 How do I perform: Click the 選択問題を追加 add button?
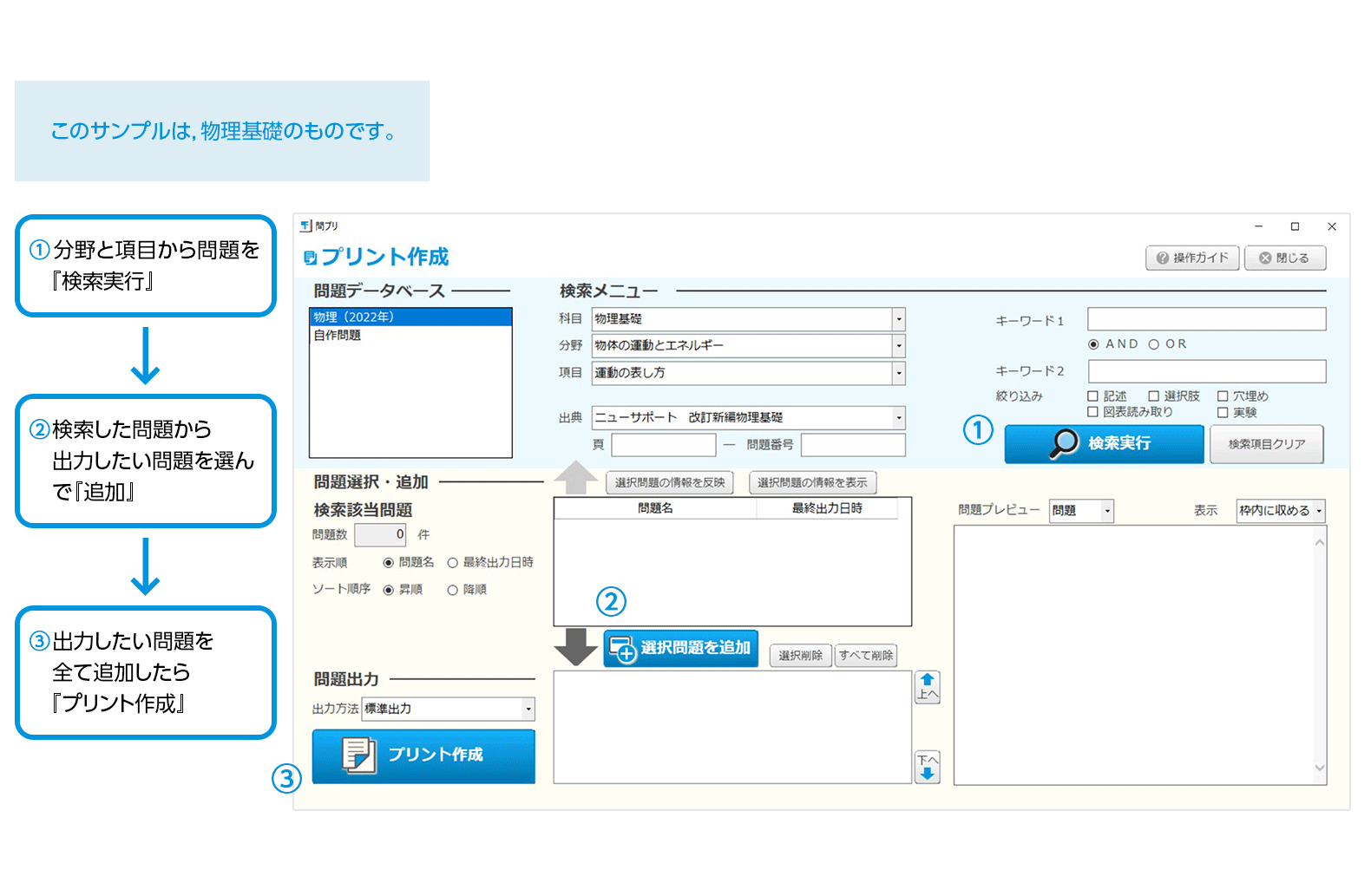coord(680,648)
